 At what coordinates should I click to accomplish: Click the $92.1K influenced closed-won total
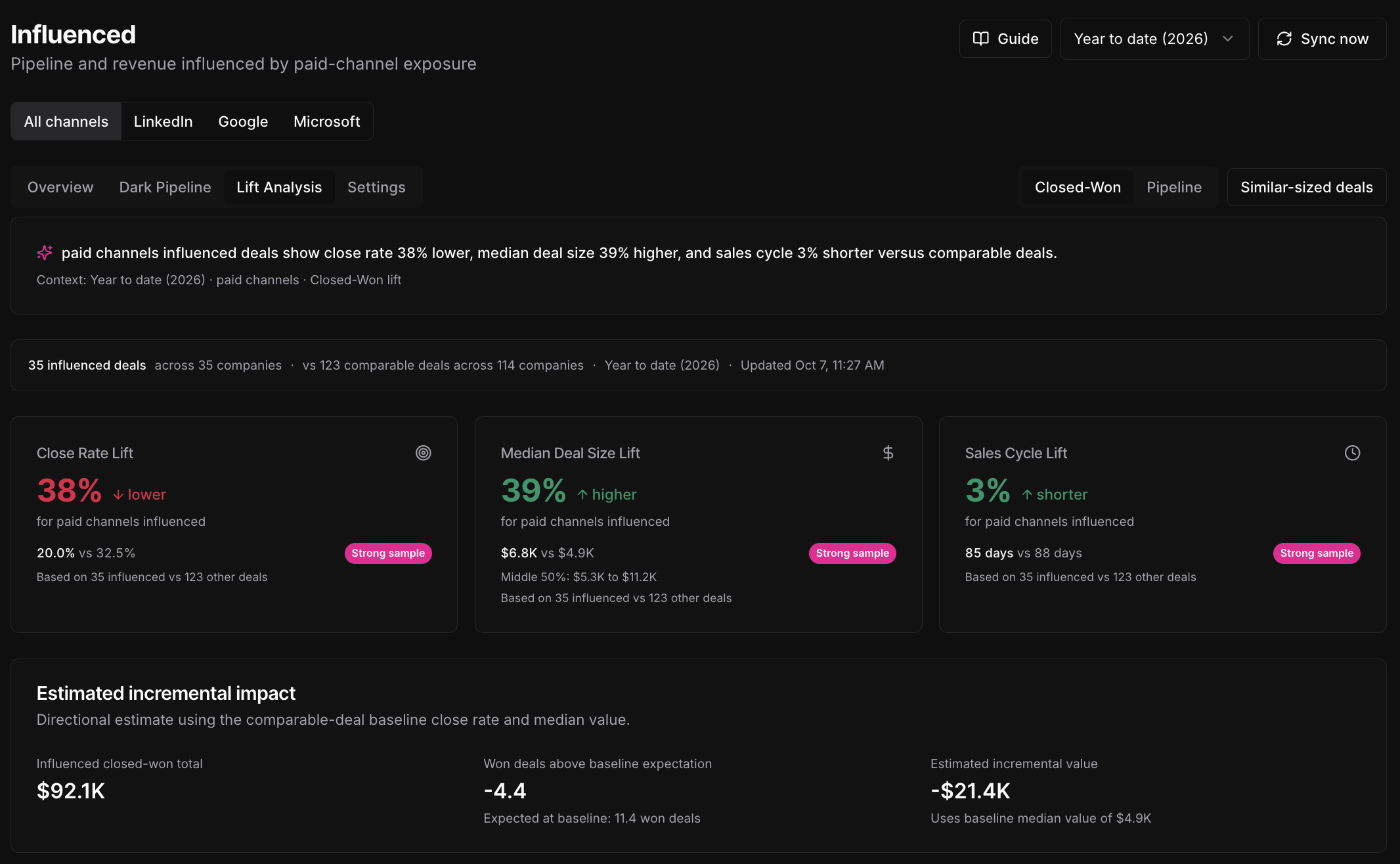click(x=71, y=790)
